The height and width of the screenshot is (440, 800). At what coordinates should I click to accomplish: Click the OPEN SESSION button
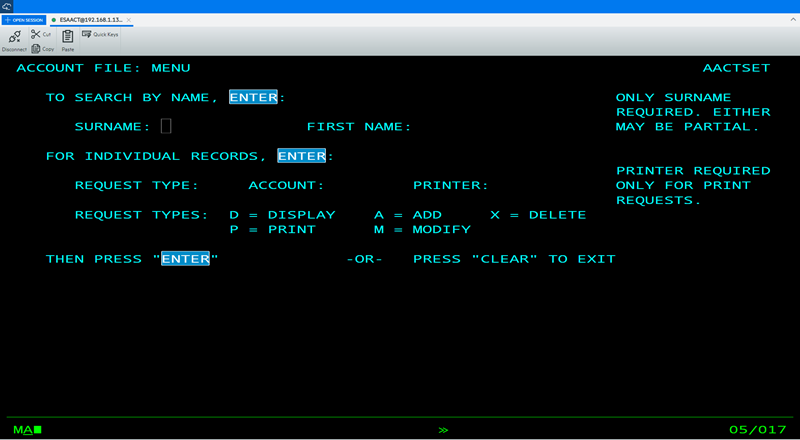(24, 20)
